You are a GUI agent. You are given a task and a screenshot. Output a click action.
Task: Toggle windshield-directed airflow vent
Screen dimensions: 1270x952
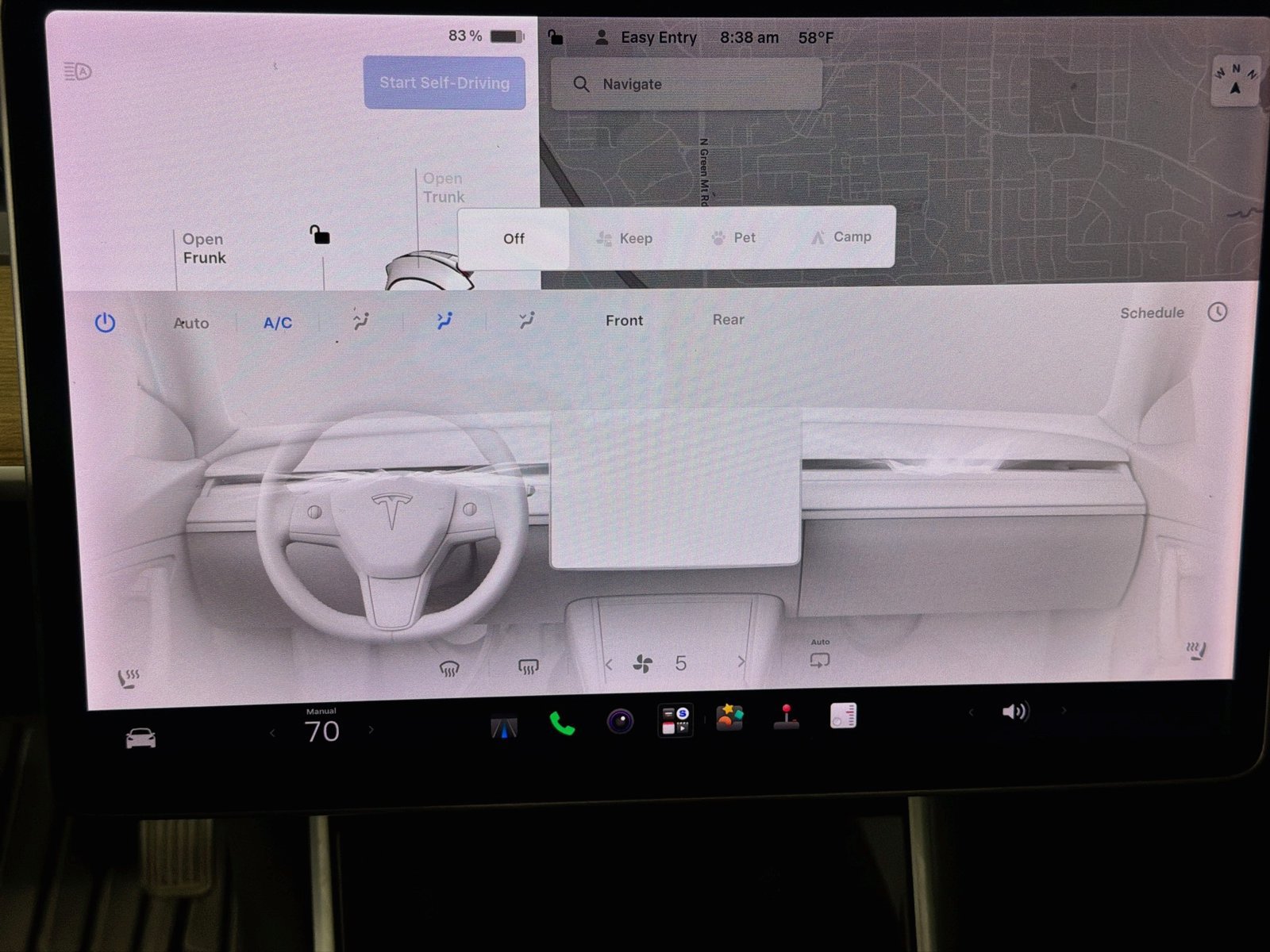pyautogui.click(x=361, y=321)
